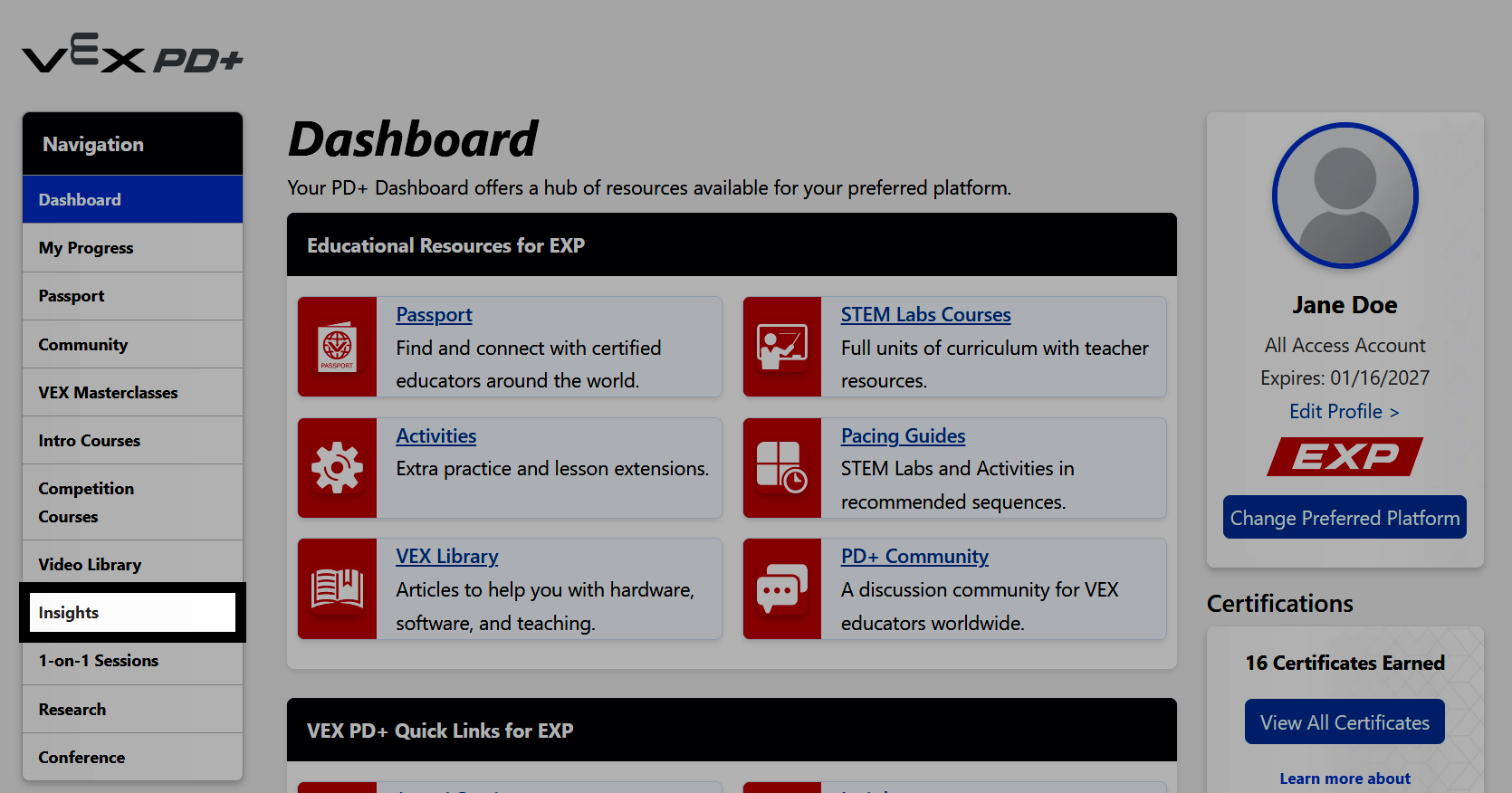Go to Community in the sidebar
This screenshot has width=1512, height=793.
click(132, 344)
